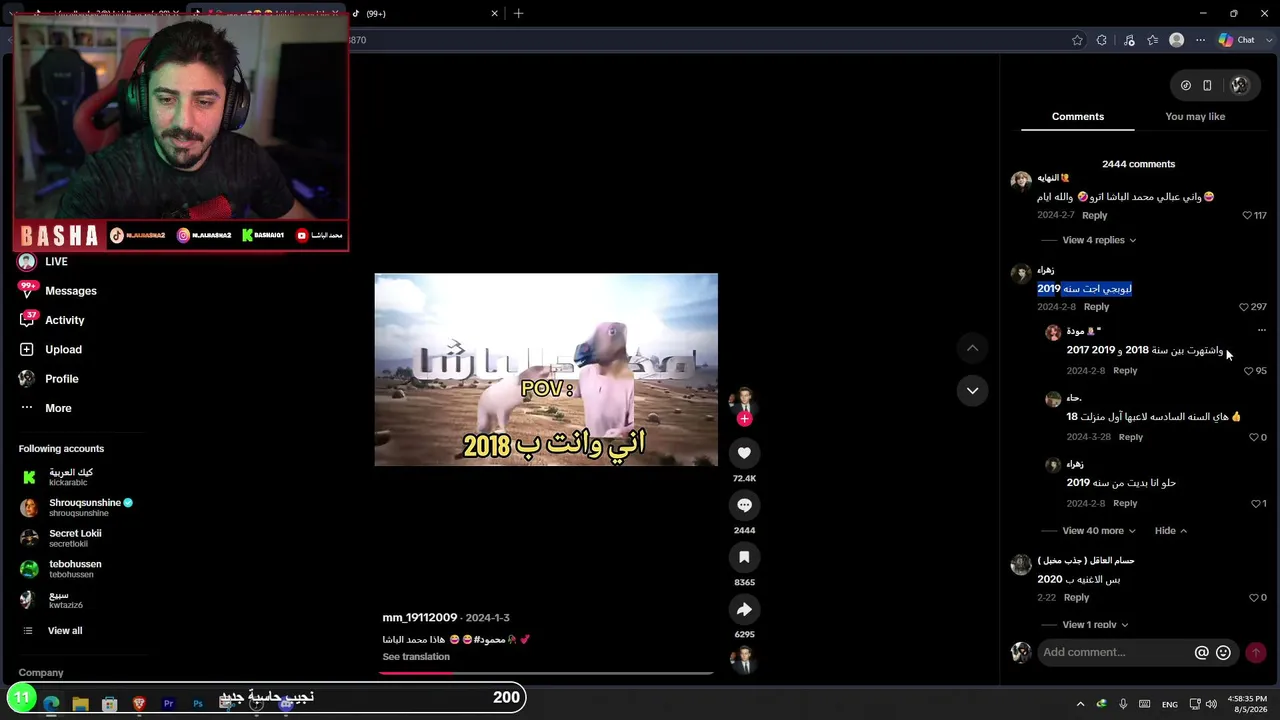This screenshot has height=720, width=1280.
Task: Open the emoji picker in comment box
Action: click(x=1223, y=652)
